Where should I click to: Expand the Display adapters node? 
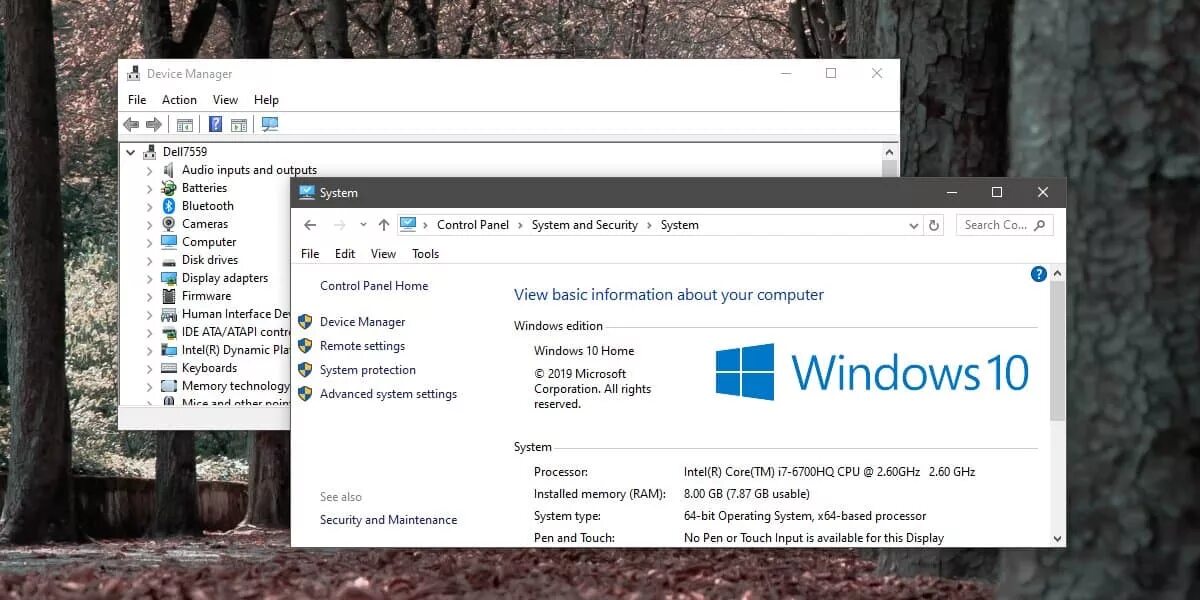pyautogui.click(x=149, y=278)
